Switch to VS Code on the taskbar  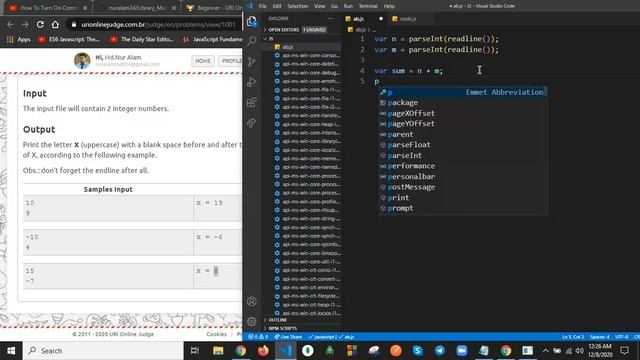tap(285, 351)
